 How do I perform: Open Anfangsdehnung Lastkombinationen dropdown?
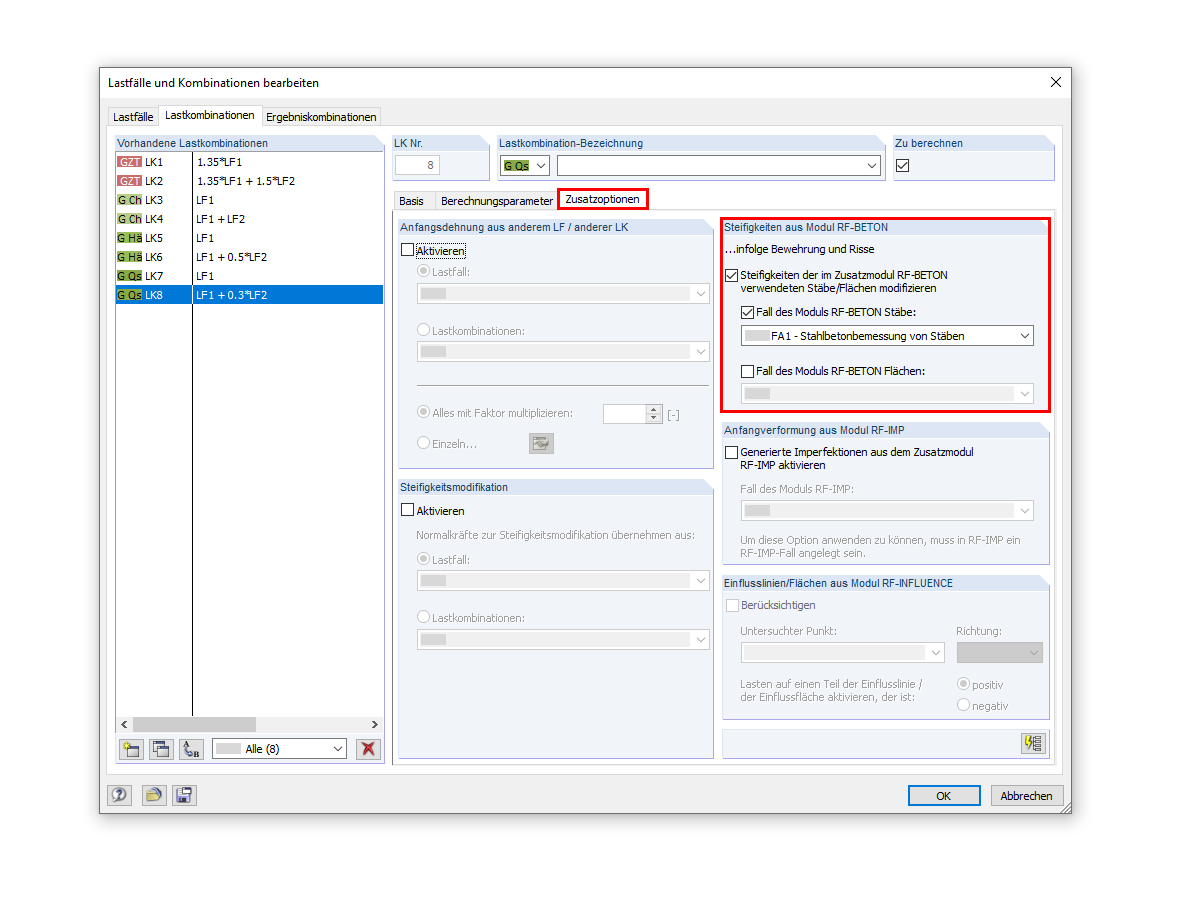[x=563, y=352]
